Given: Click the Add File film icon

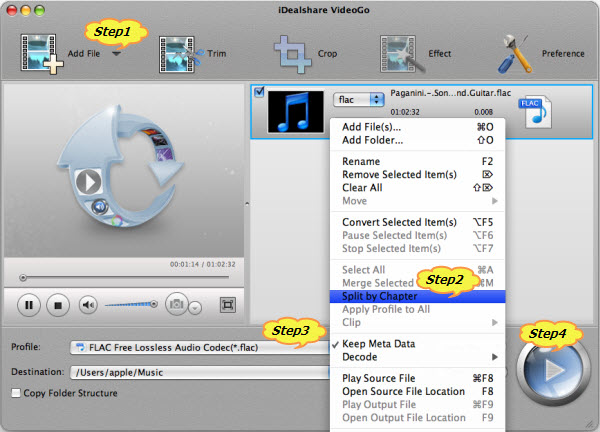Looking at the screenshot, I should coord(41,54).
